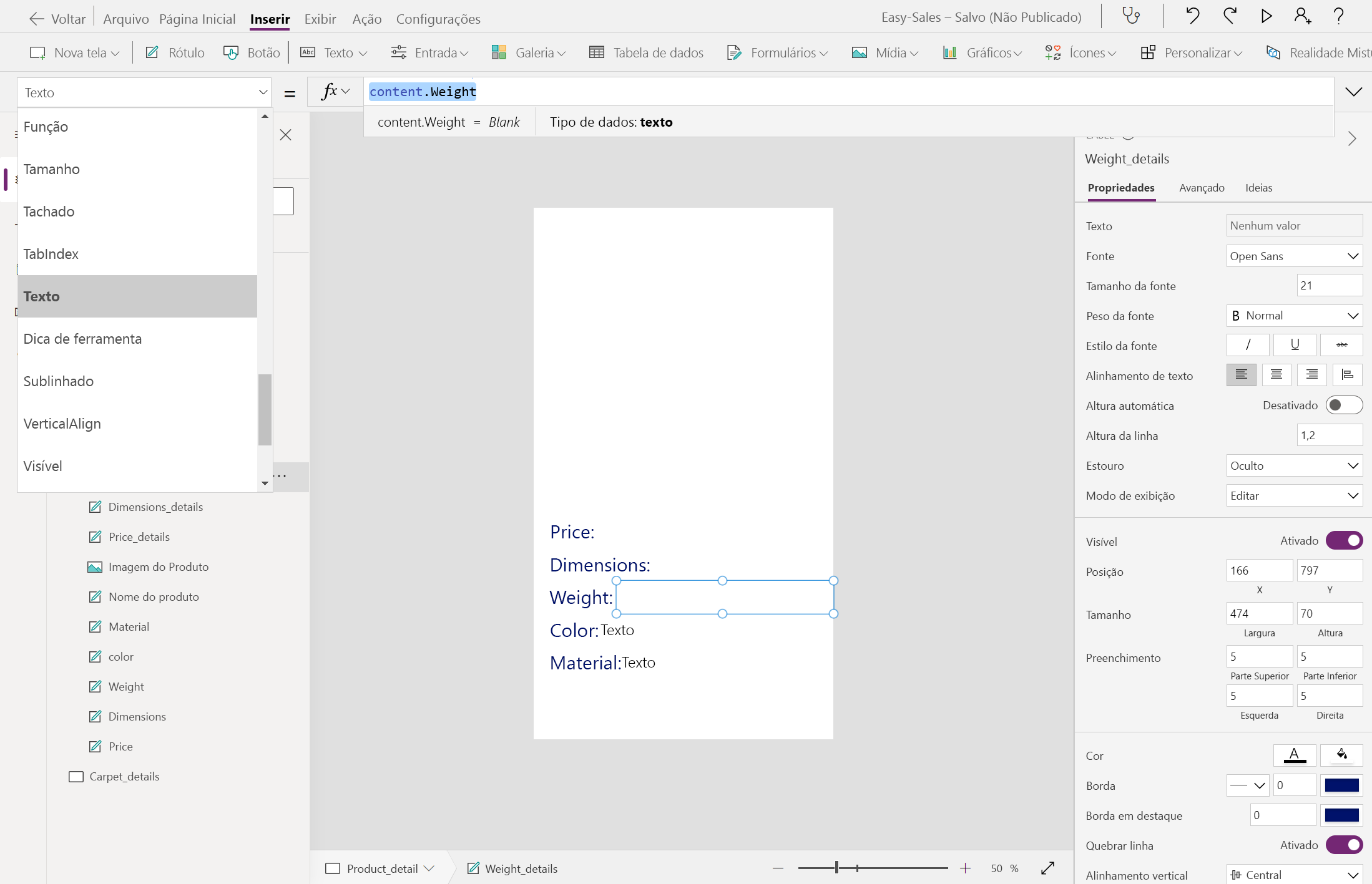
Task: Toggle the Visível switch off
Action: tap(1344, 540)
